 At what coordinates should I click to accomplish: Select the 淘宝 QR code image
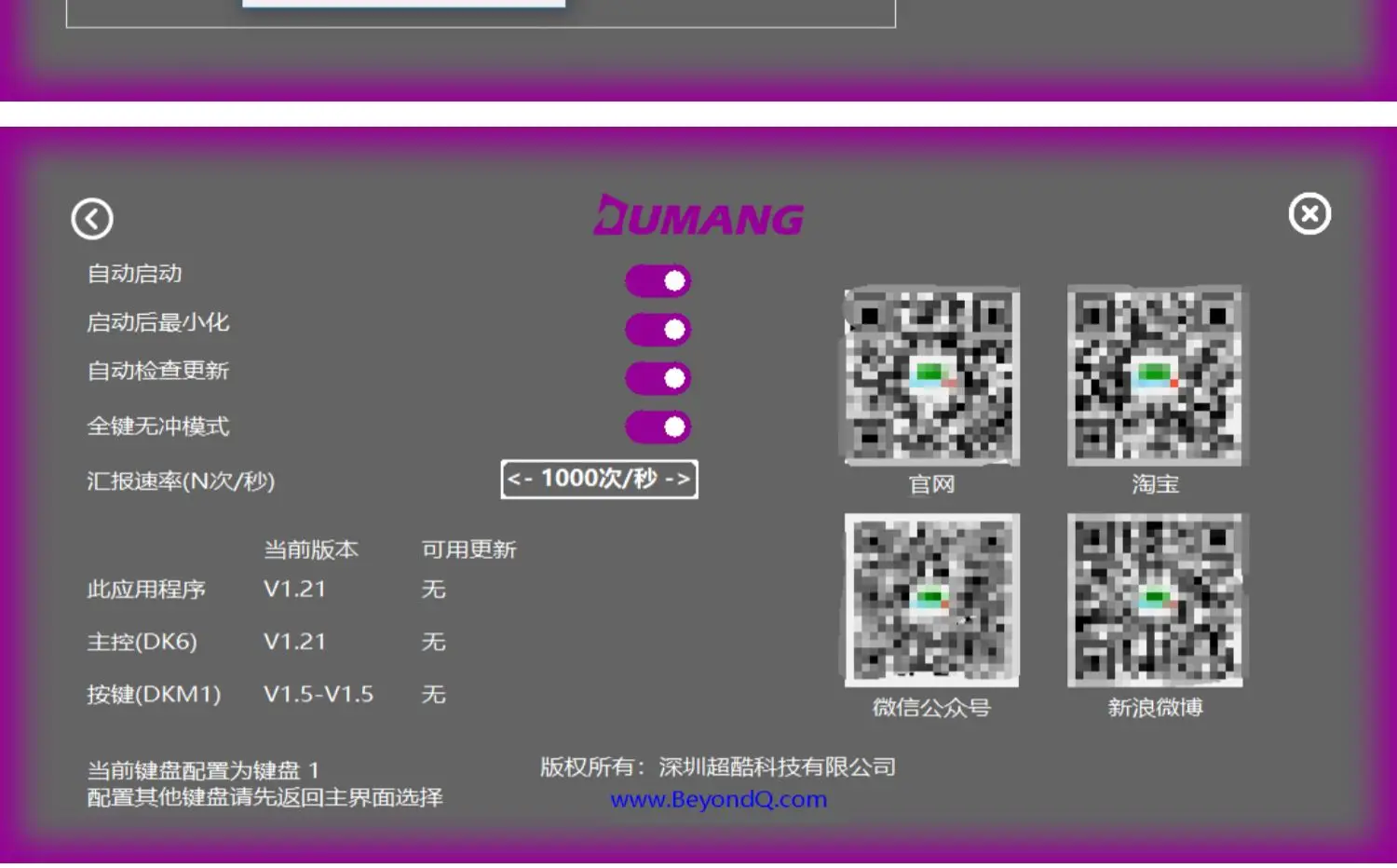tap(1155, 376)
